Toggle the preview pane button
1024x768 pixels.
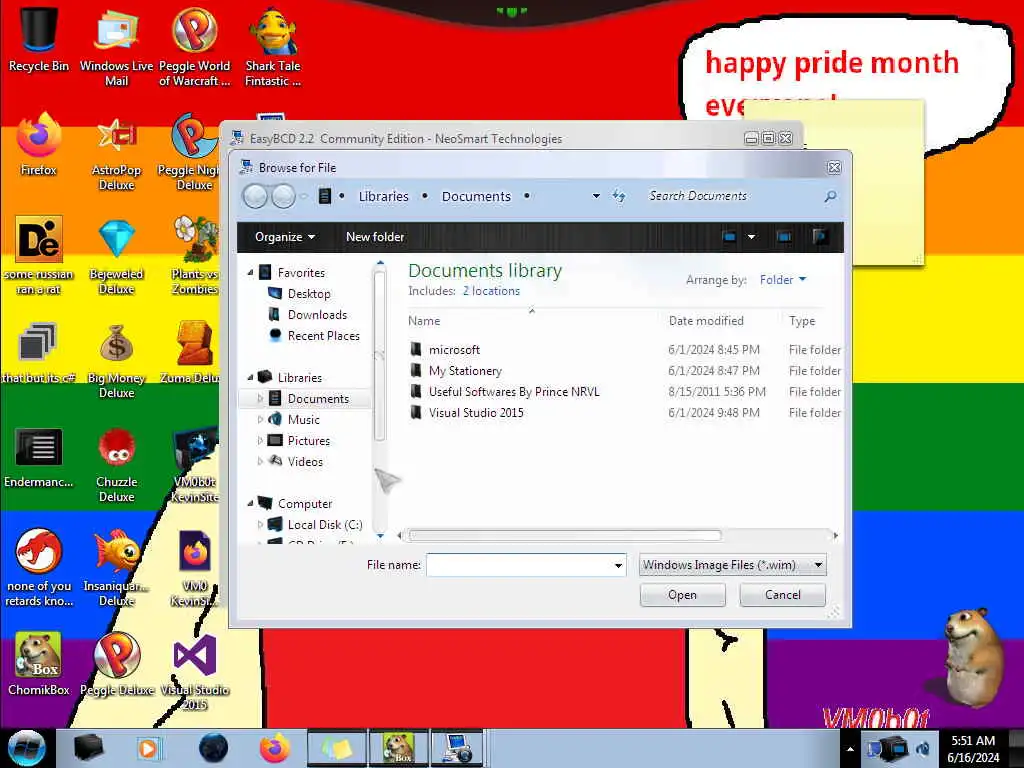point(784,236)
